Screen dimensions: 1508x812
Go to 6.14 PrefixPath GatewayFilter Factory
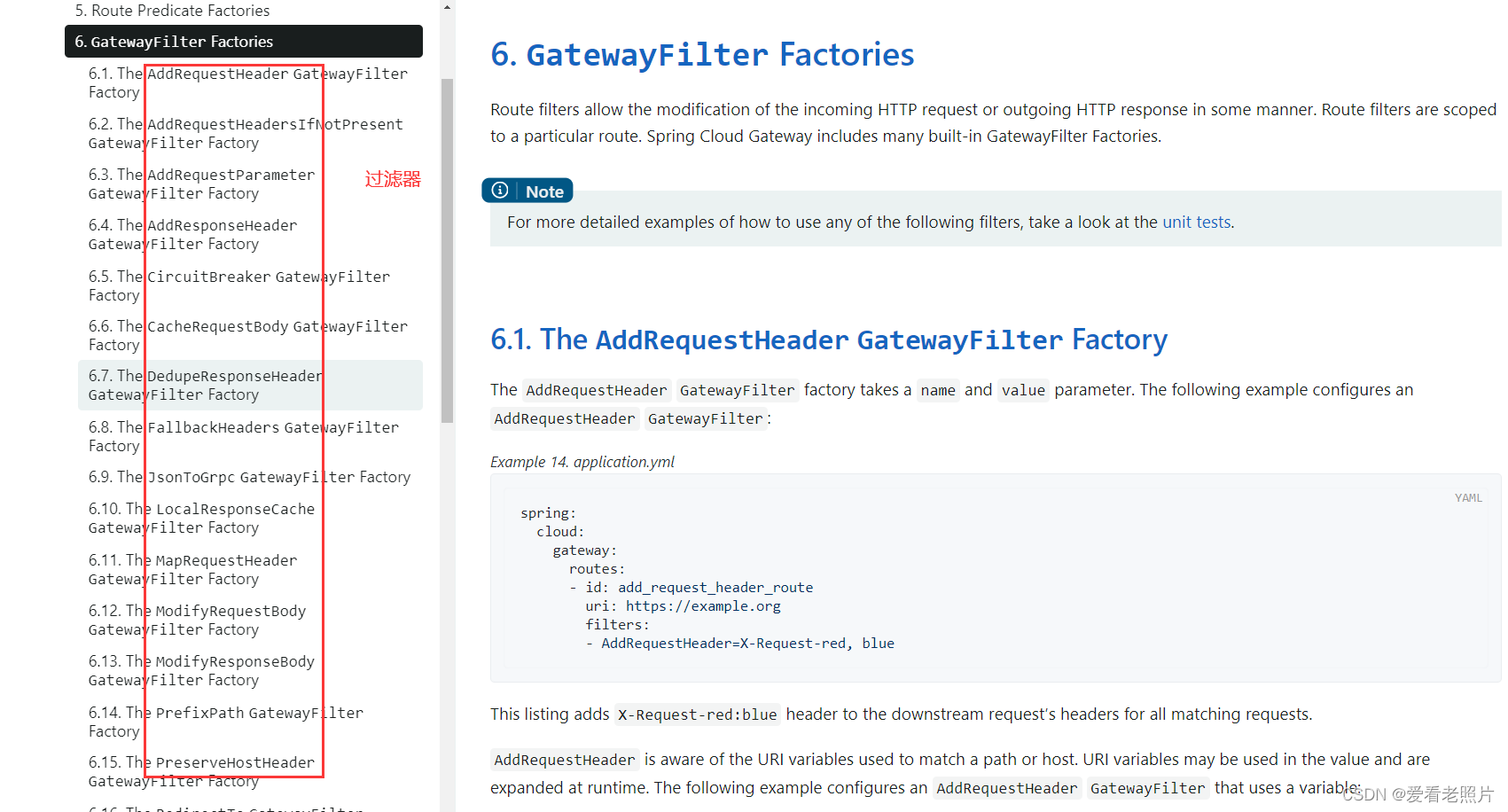(x=226, y=722)
